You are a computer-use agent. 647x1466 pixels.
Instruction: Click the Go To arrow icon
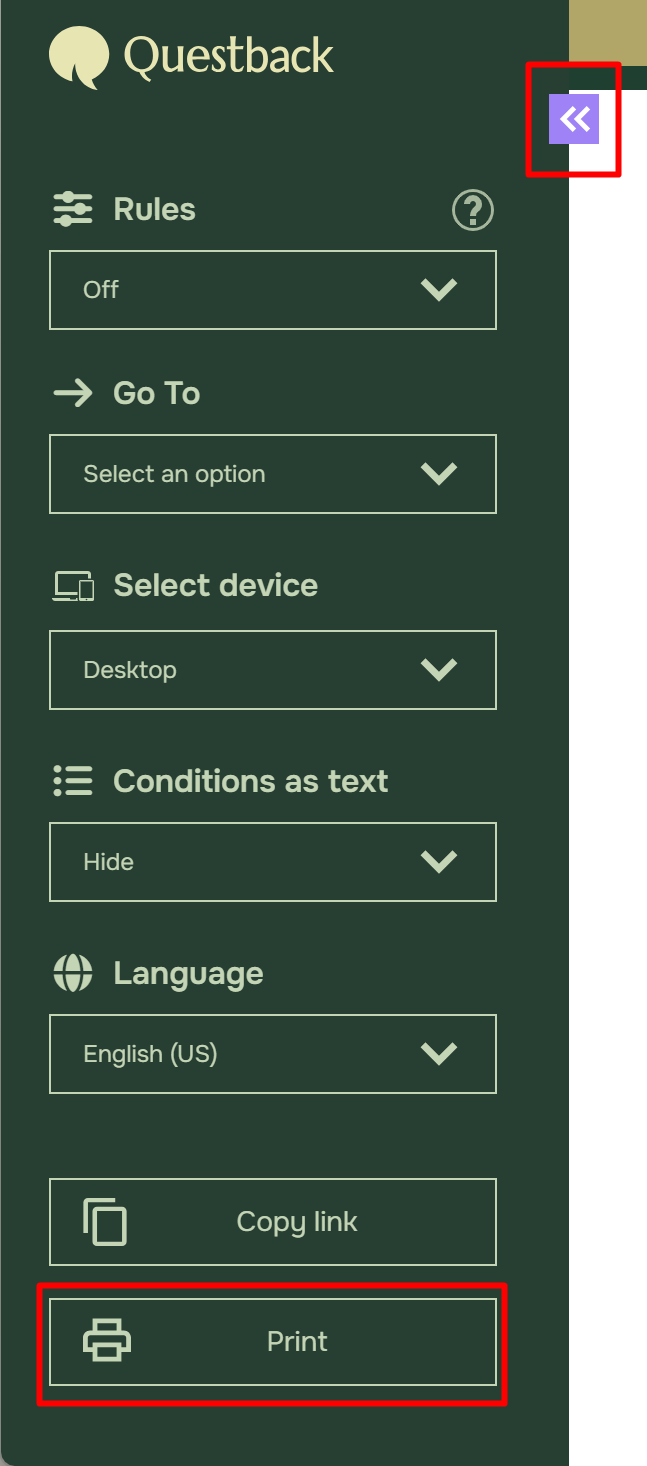coord(72,393)
